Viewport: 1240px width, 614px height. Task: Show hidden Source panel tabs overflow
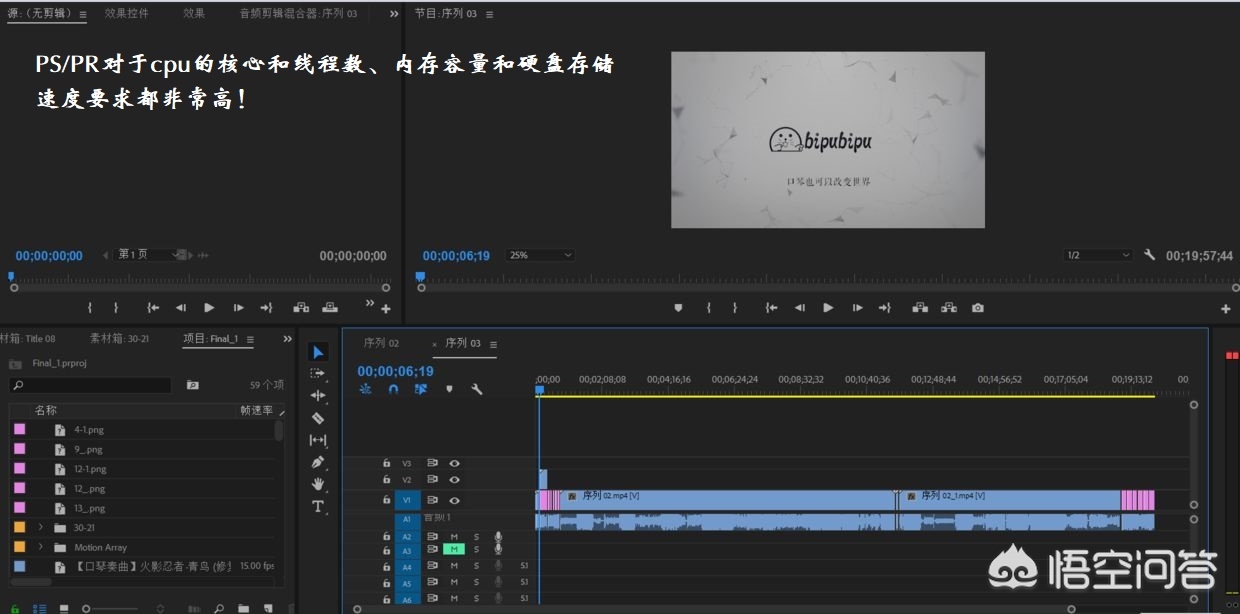point(393,14)
